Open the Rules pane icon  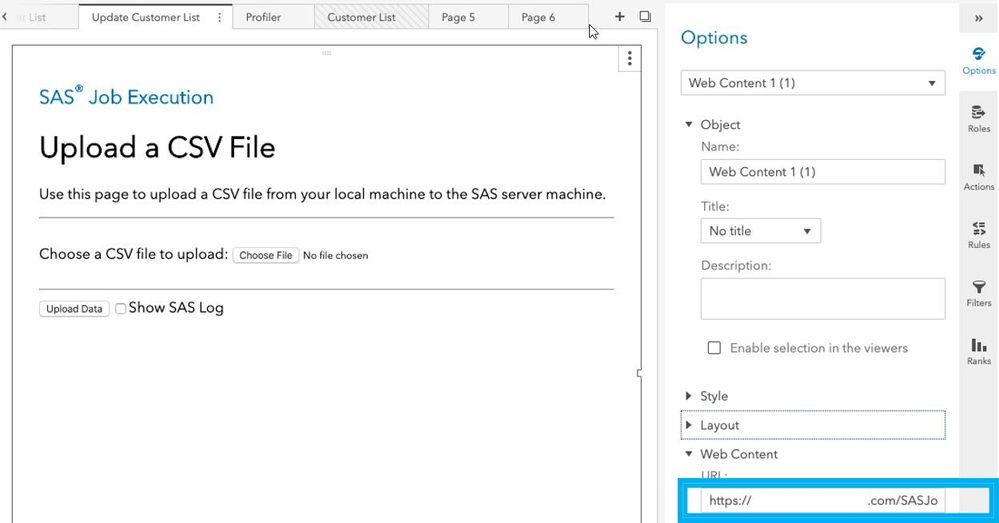978,234
